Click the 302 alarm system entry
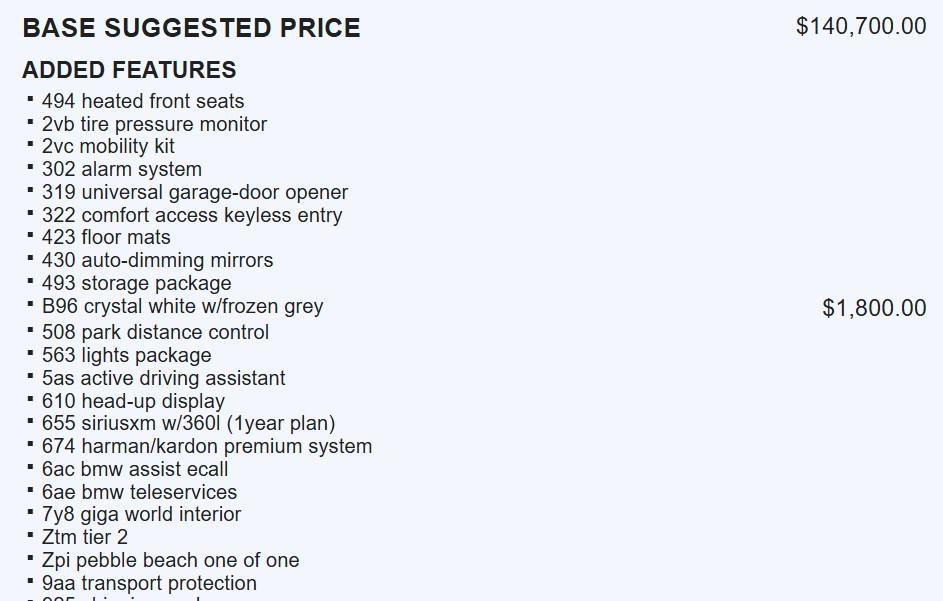This screenshot has width=943, height=601. tap(122, 169)
